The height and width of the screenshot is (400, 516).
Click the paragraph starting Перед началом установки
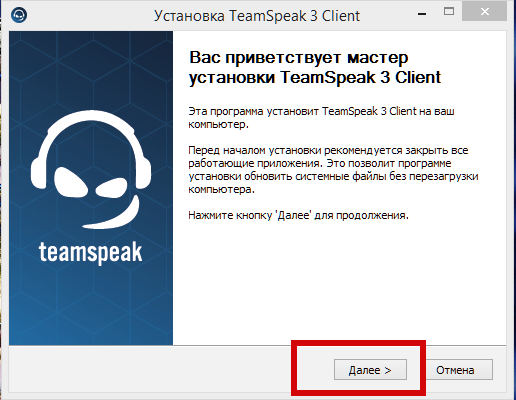(x=333, y=170)
